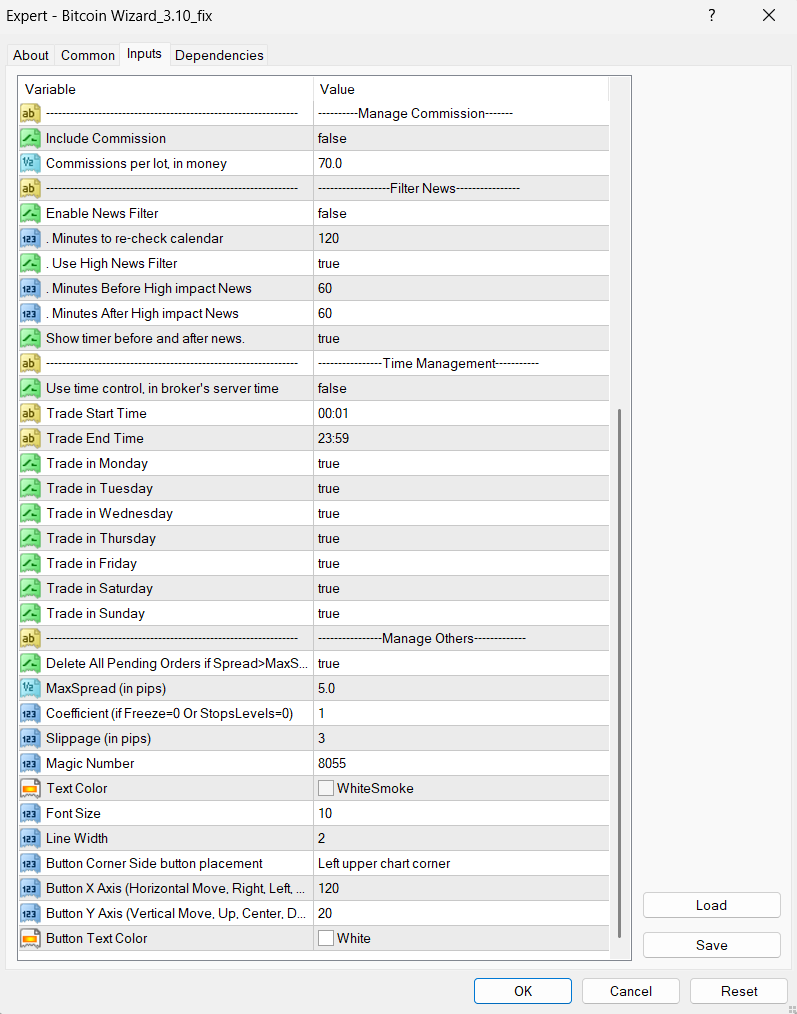The image size is (797, 1014).
Task: Click the icon beside Use time control row
Action: click(30, 389)
